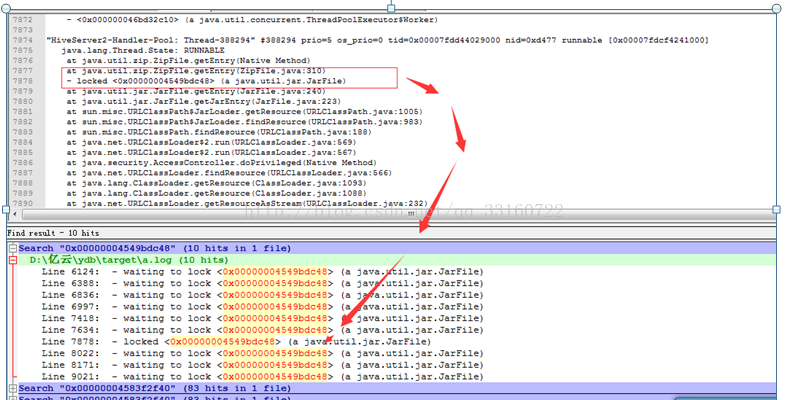789x400 pixels.
Task: Click the AccessController.doPrivileged(Native Method) line
Action: (221, 163)
